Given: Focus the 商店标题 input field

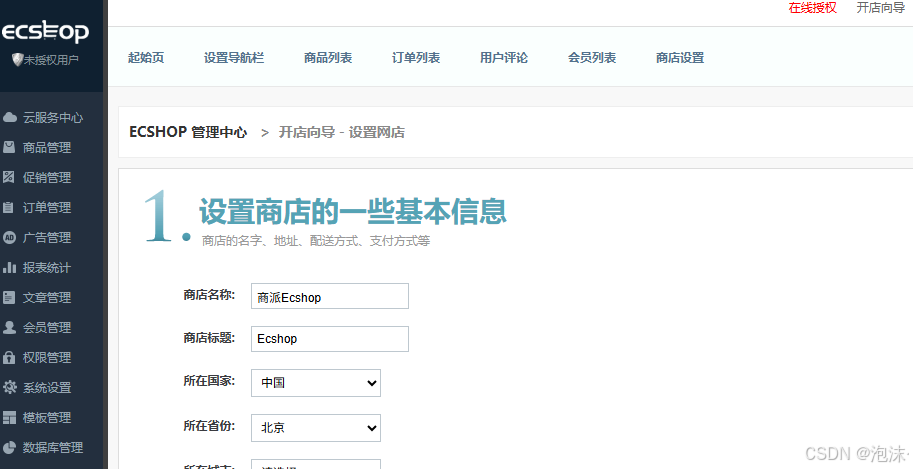Looking at the screenshot, I should click(330, 339).
